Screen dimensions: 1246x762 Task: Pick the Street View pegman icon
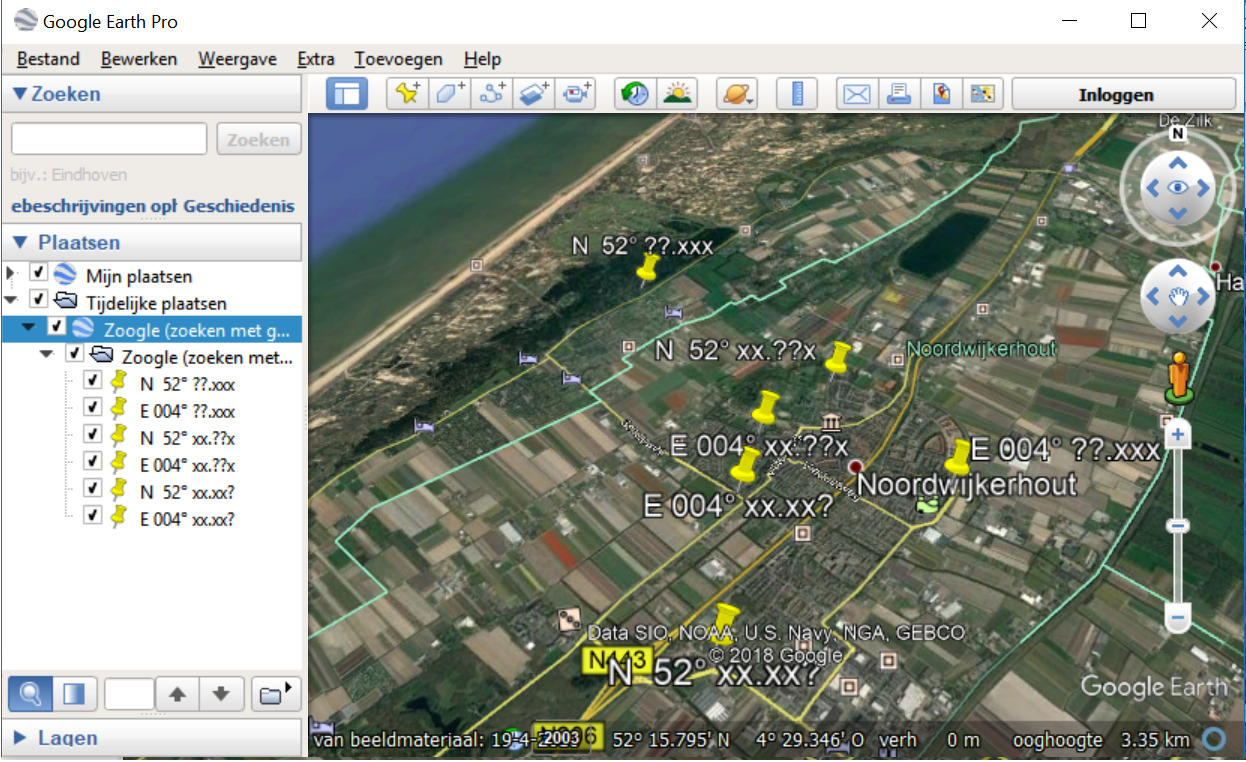tap(1179, 377)
